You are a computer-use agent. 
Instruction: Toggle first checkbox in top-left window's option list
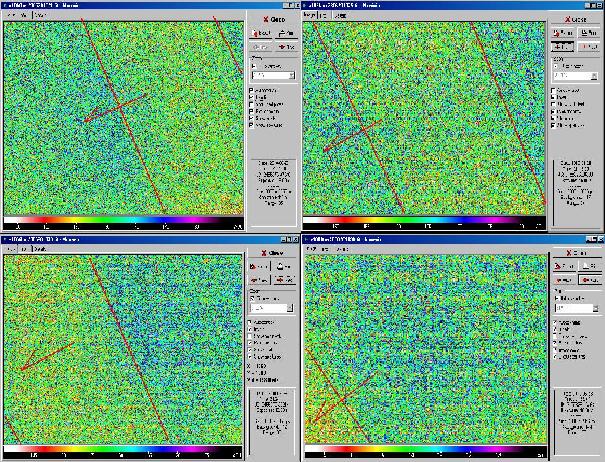click(251, 90)
